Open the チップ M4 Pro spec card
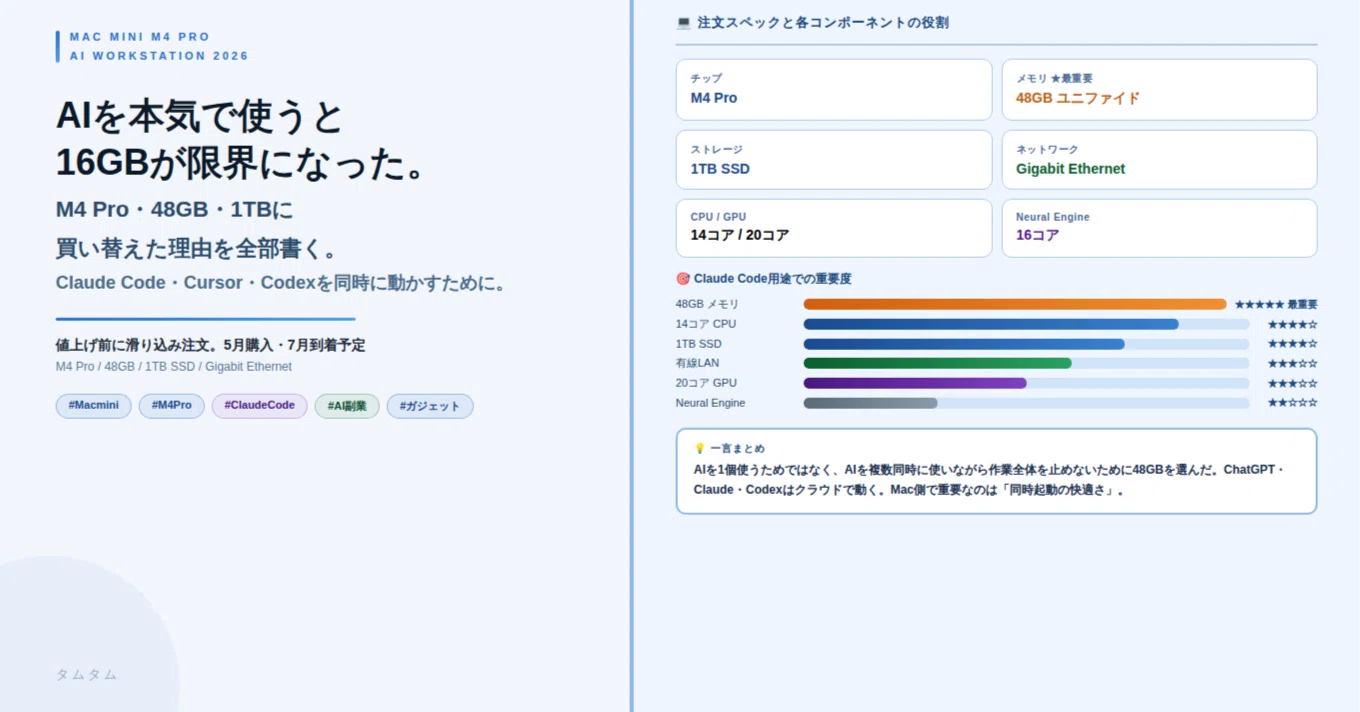1360x712 pixels. [x=834, y=90]
